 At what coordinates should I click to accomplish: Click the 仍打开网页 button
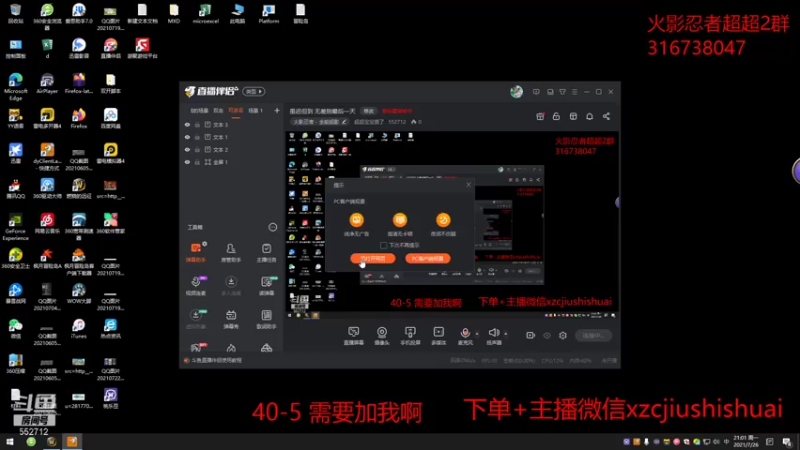(x=372, y=258)
